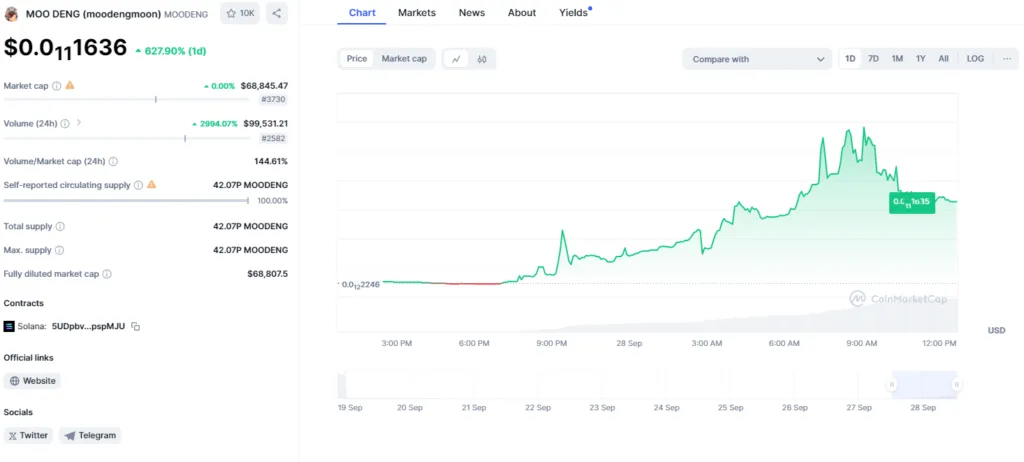Click the Solana chain logo icon
1024x462 pixels.
click(x=9, y=326)
